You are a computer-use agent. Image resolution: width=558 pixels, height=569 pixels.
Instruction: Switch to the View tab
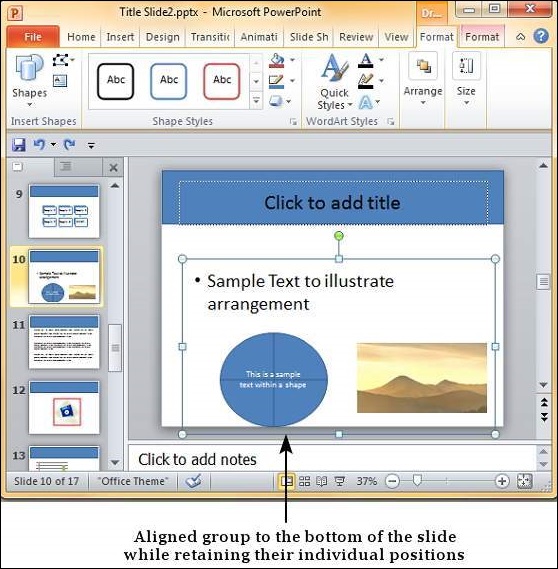(397, 37)
